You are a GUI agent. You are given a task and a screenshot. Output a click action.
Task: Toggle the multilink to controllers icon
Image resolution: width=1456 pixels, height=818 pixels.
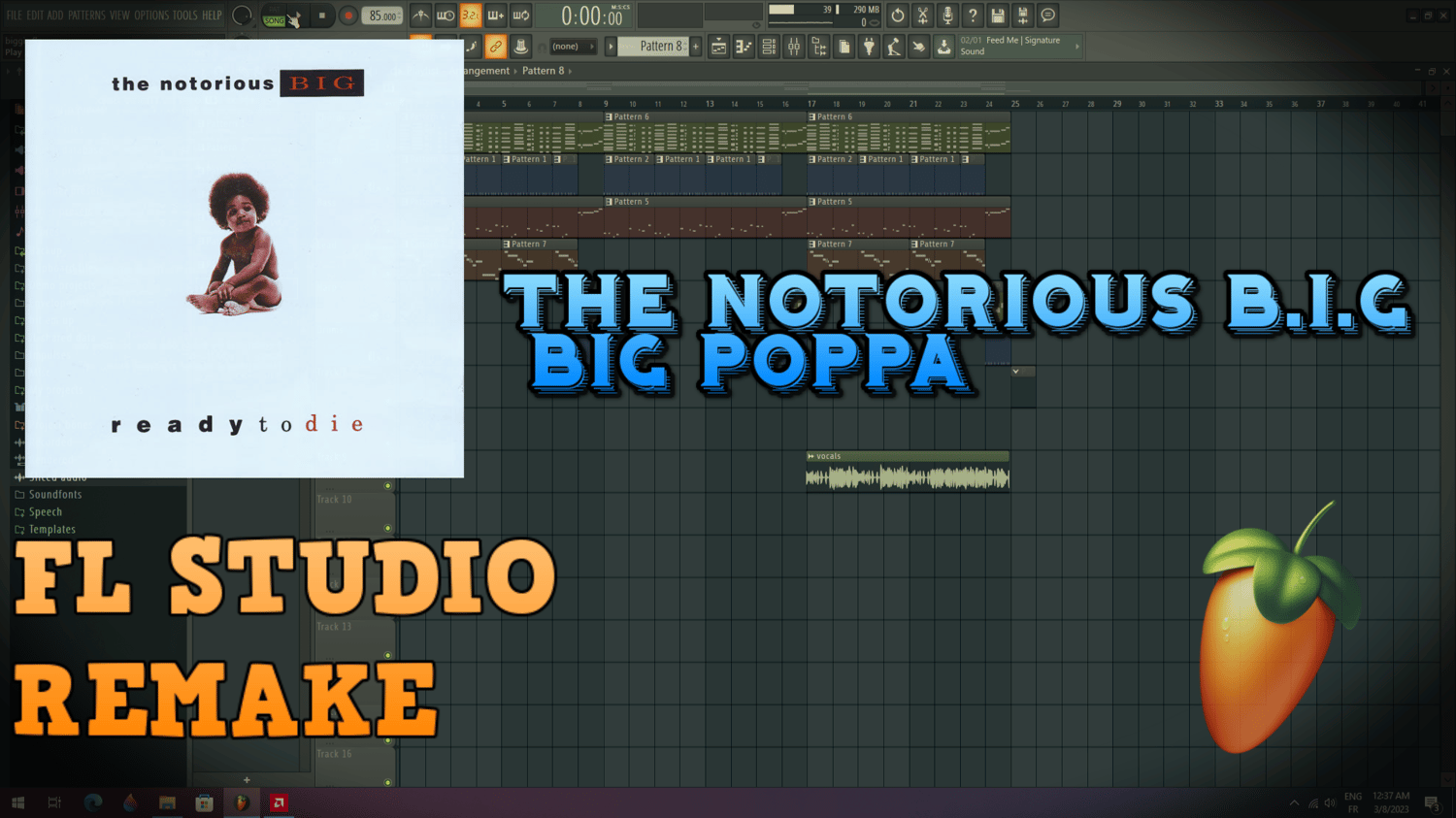tap(496, 47)
